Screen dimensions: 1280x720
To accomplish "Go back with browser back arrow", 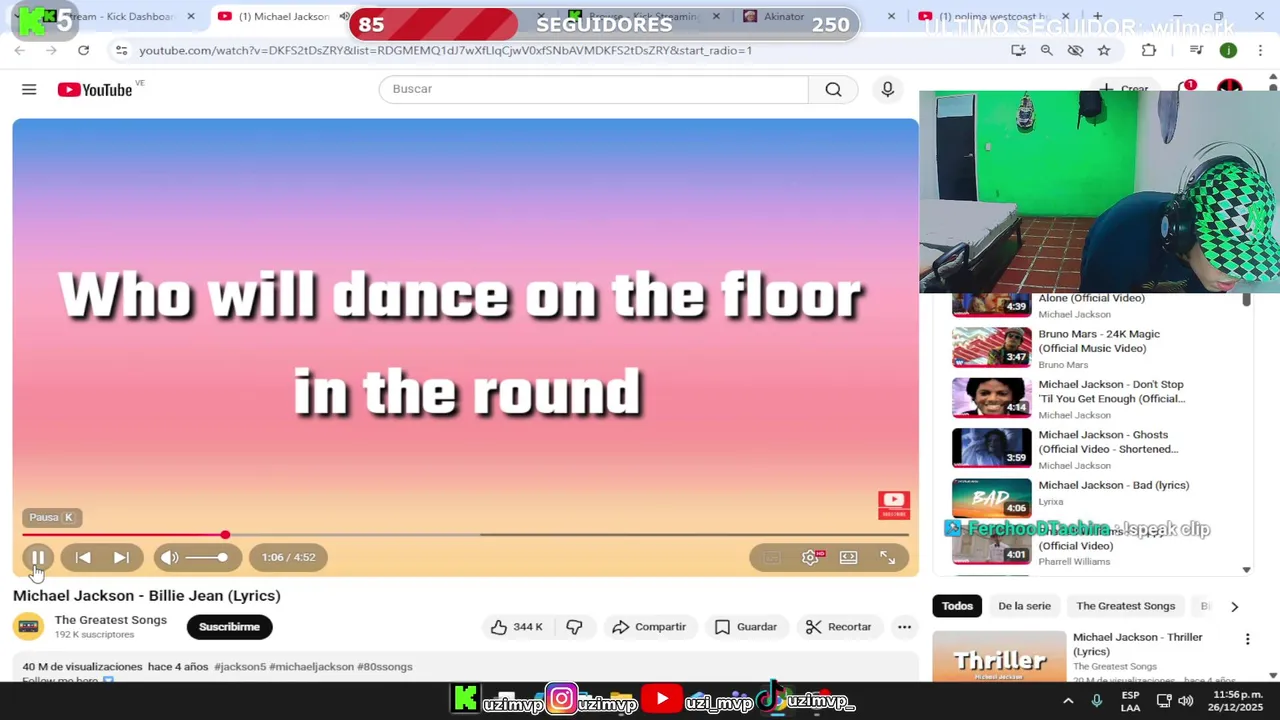I will (x=20, y=50).
